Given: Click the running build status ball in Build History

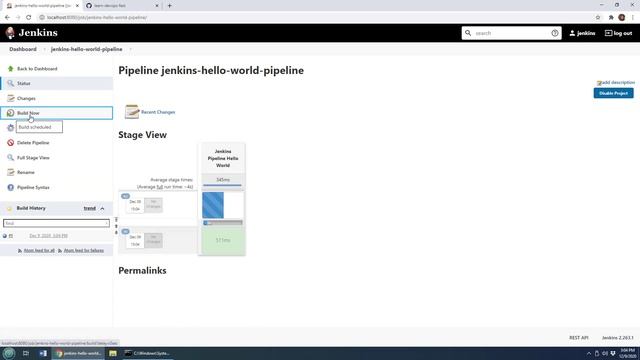Looking at the screenshot, I should pos(4,236).
